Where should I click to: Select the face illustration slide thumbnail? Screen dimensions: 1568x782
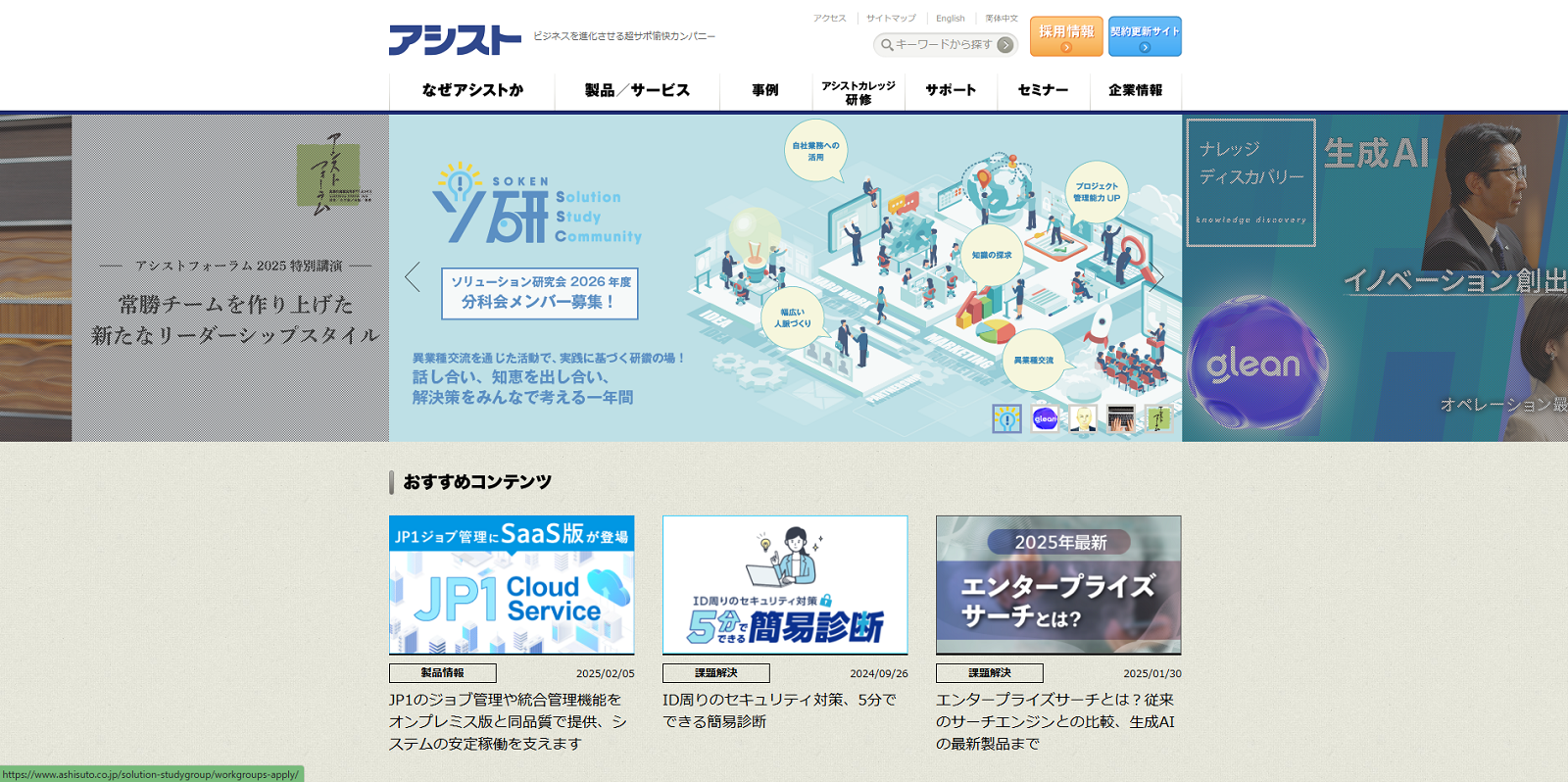tap(1083, 418)
